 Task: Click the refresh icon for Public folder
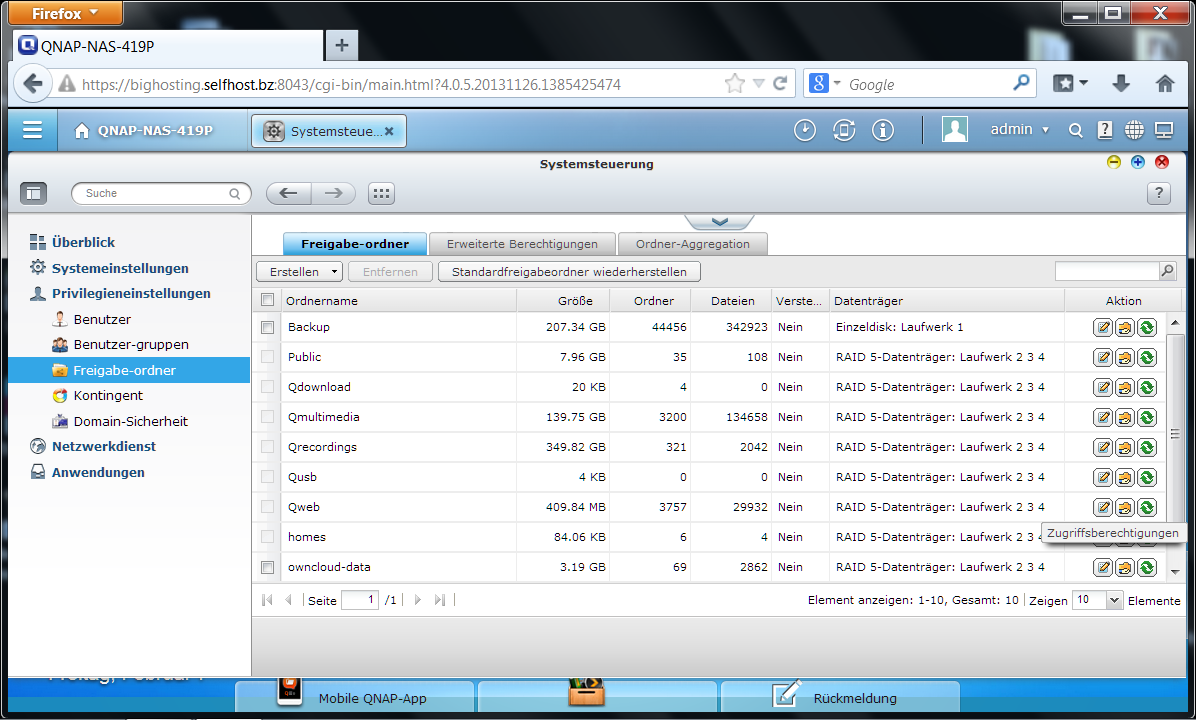(1146, 357)
